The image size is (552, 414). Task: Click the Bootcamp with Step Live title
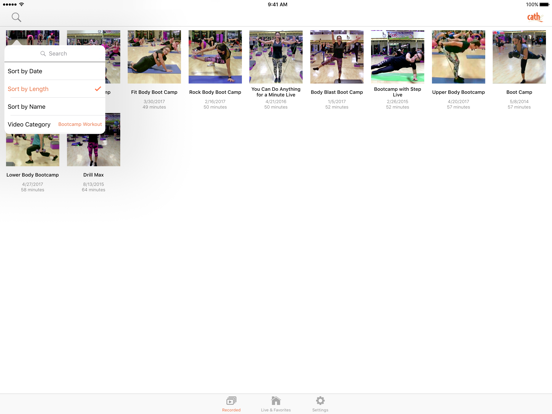coord(397,92)
